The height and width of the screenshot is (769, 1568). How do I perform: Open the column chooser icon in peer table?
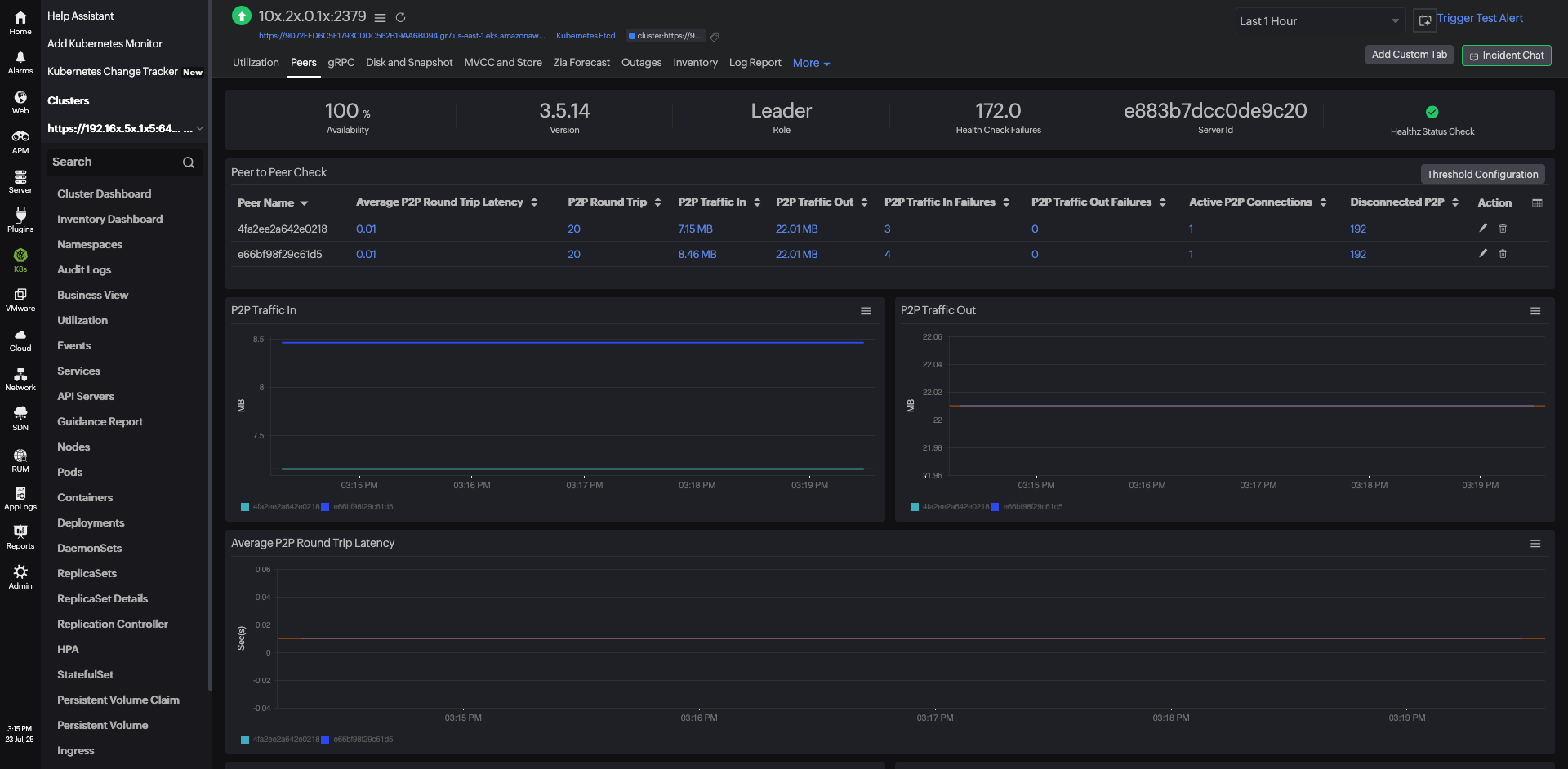click(x=1537, y=202)
